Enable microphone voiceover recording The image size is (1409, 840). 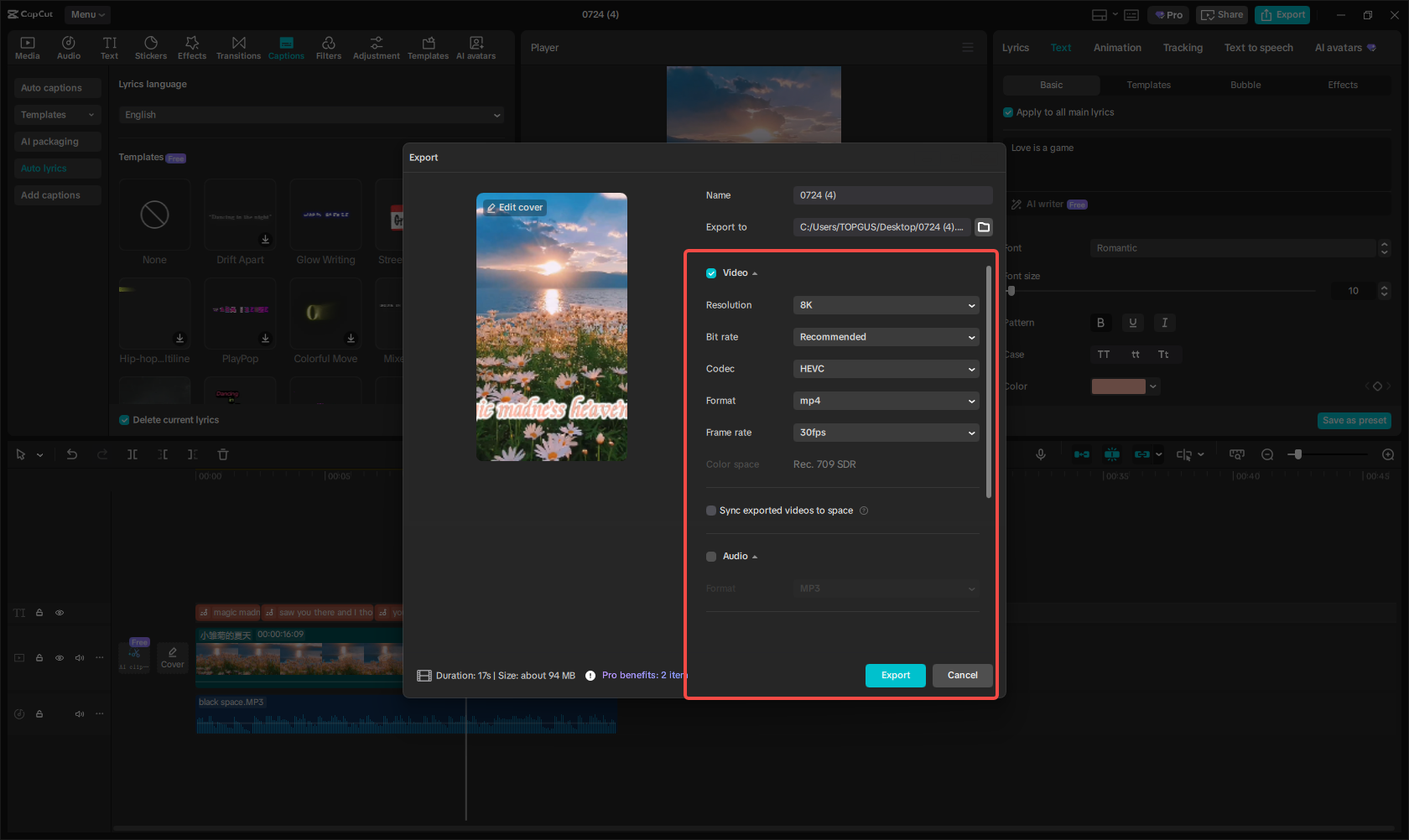pyautogui.click(x=1040, y=454)
